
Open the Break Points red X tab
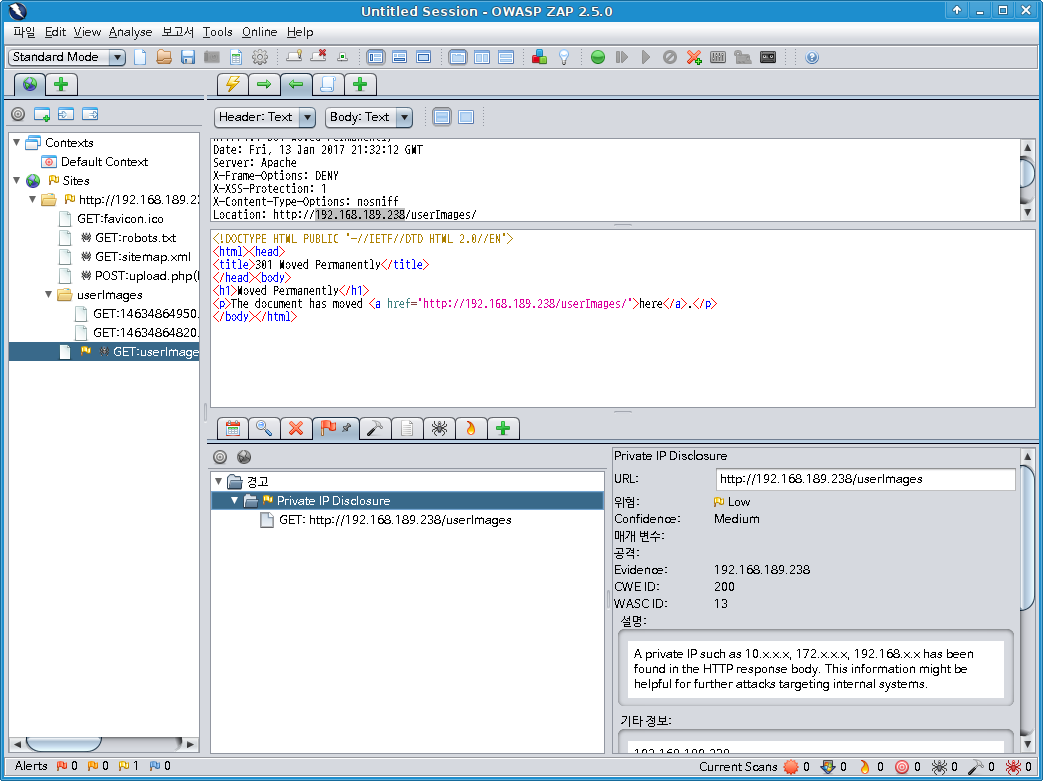[296, 428]
